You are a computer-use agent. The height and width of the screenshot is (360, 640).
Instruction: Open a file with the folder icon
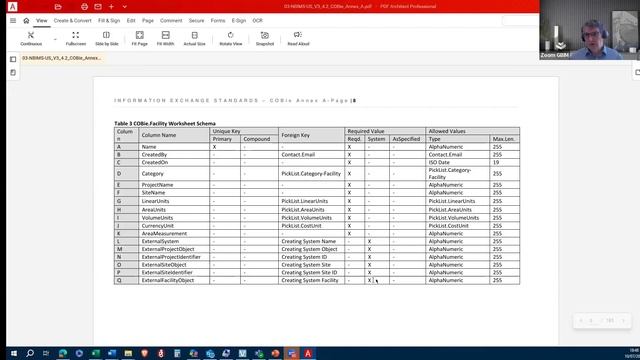58,7
